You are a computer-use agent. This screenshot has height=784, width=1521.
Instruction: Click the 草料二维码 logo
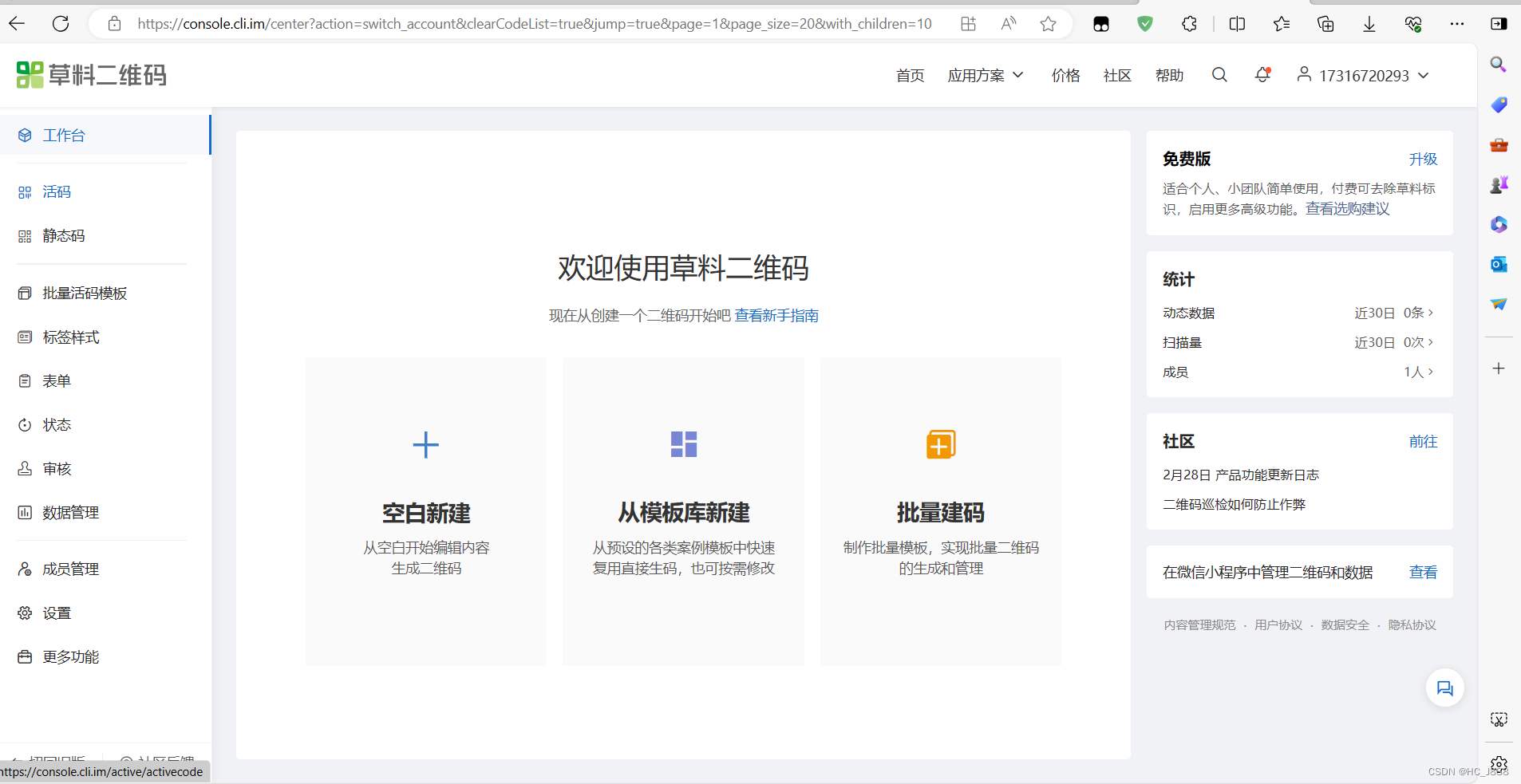coord(92,75)
